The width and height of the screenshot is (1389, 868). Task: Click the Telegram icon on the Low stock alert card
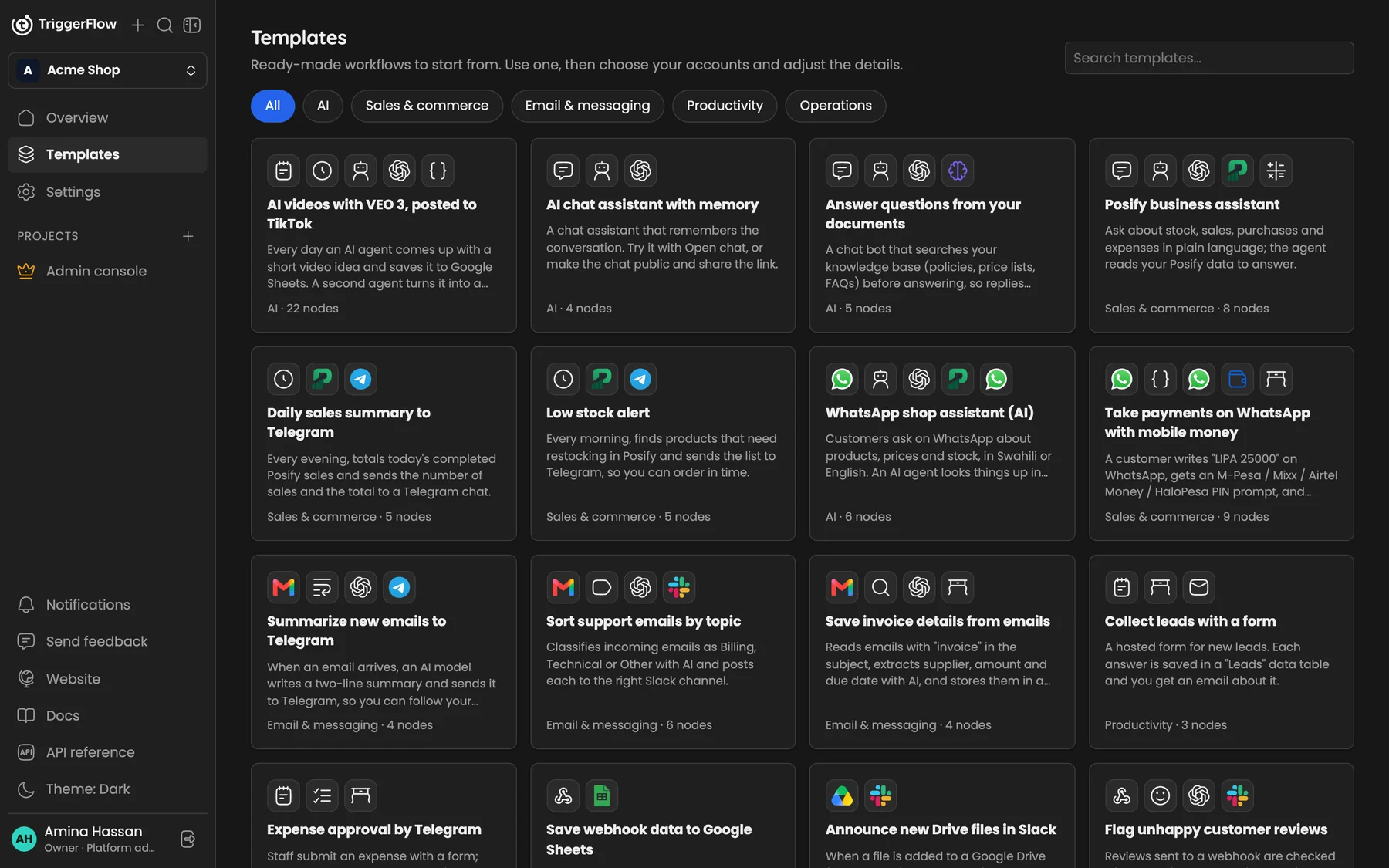click(x=640, y=379)
